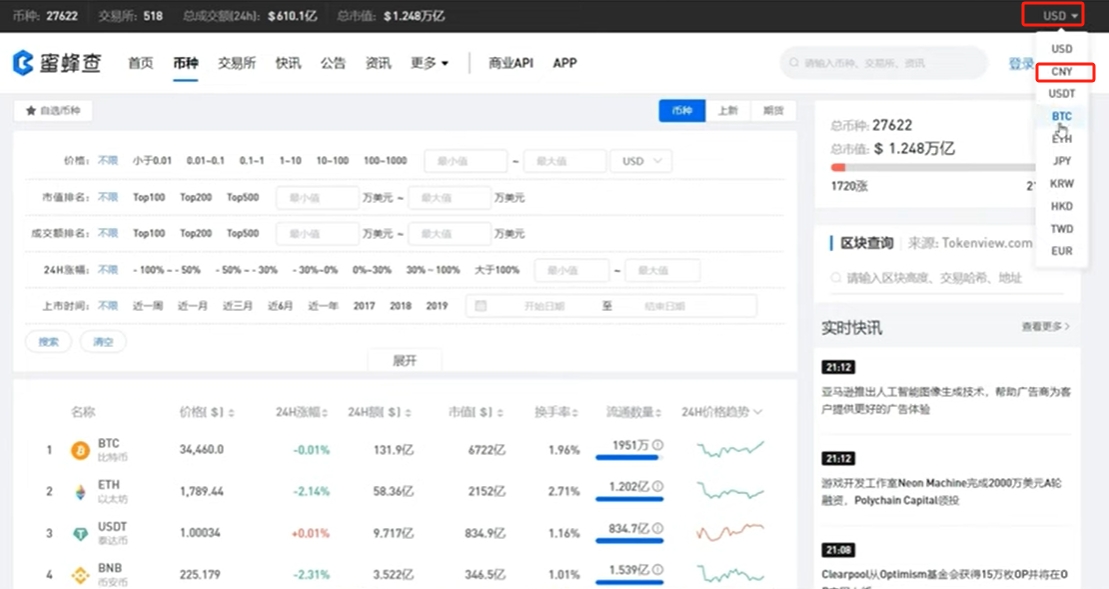Click the 清空 filter button
This screenshot has width=1109, height=589.
pos(103,342)
